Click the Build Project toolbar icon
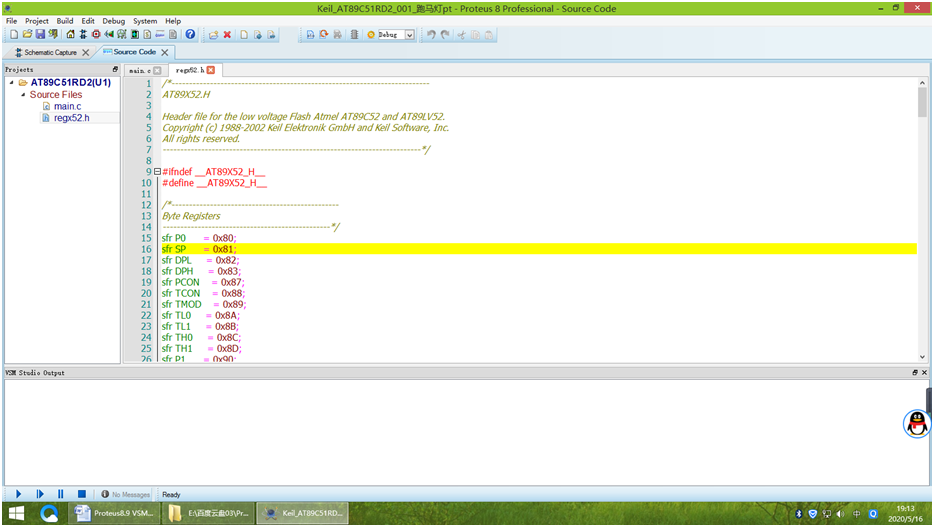Image resolution: width=934 pixels, height=527 pixels. coord(310,35)
